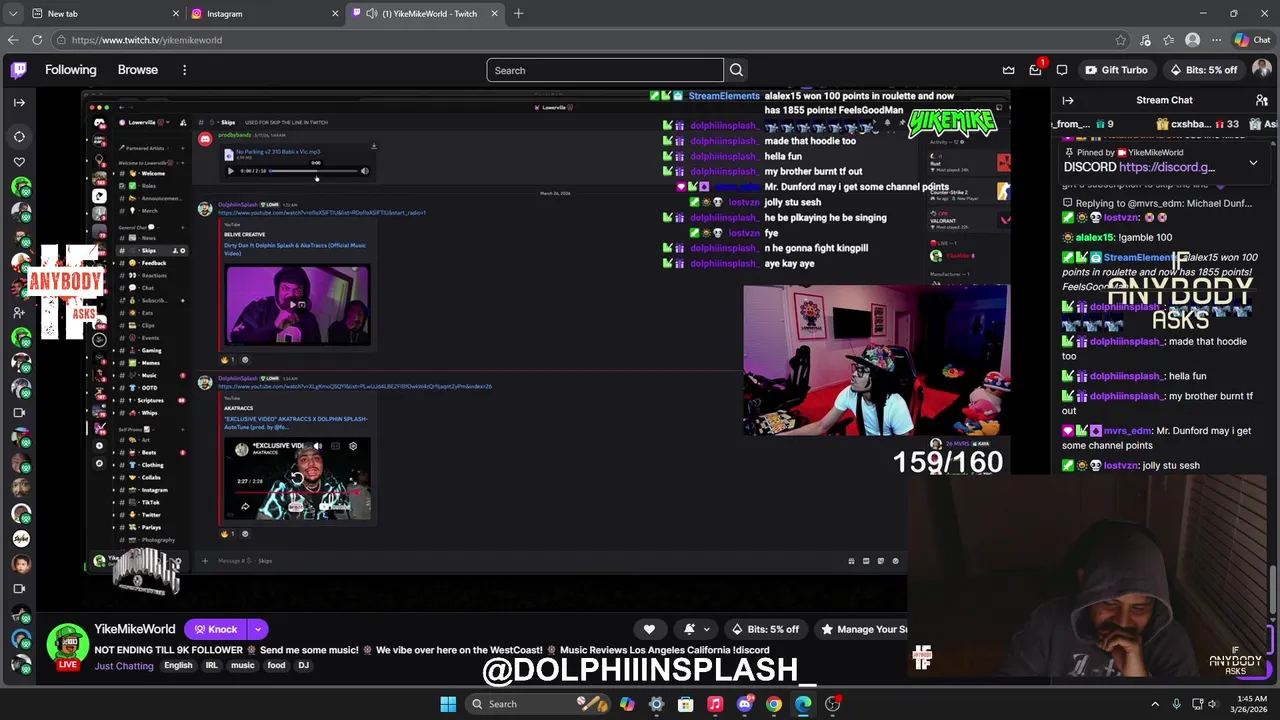Select the English stream tag
Viewport: 1280px width, 720px height.
click(178, 666)
